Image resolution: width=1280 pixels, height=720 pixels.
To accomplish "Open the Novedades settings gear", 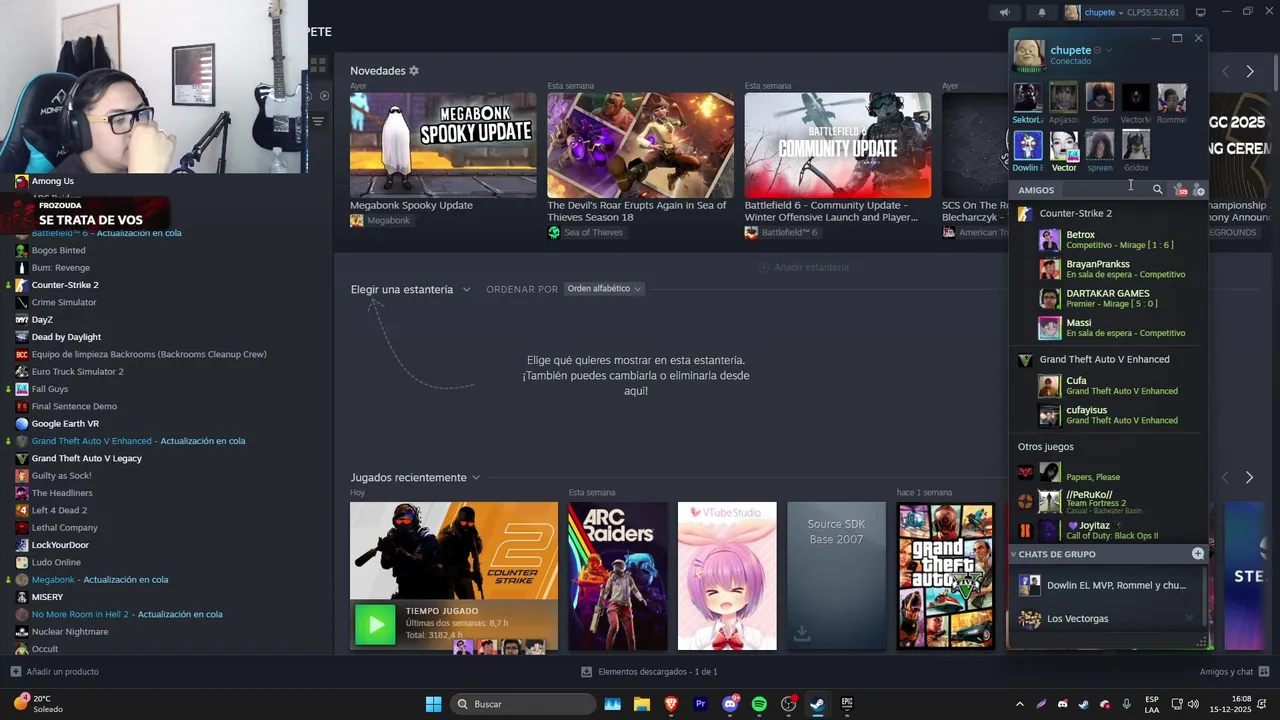I will (x=414, y=71).
